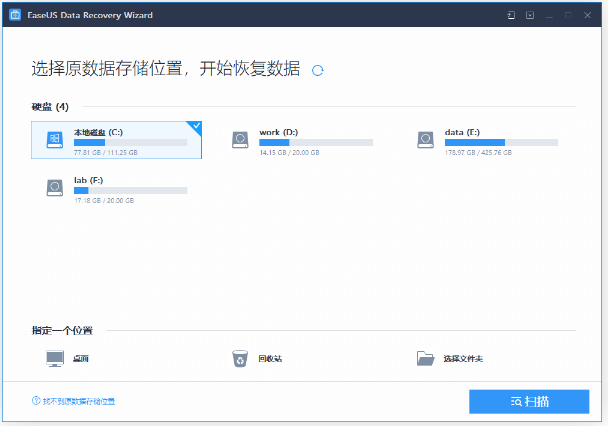This screenshot has width=608, height=426.
Task: Click the 指定一个位置 section header
Action: pyautogui.click(x=62, y=330)
